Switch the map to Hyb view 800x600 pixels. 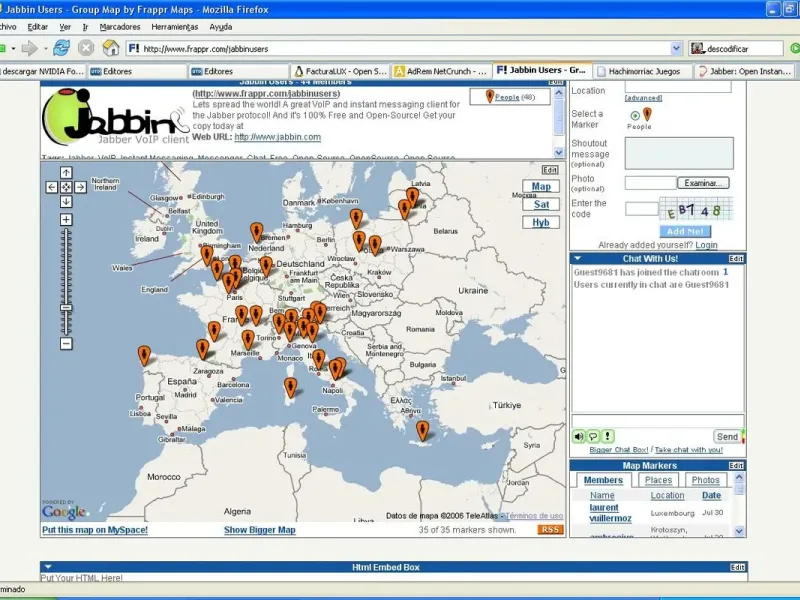541,222
